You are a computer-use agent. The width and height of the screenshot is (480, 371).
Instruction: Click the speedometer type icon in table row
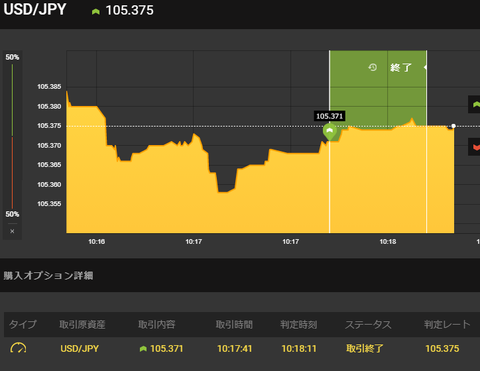tap(18, 348)
